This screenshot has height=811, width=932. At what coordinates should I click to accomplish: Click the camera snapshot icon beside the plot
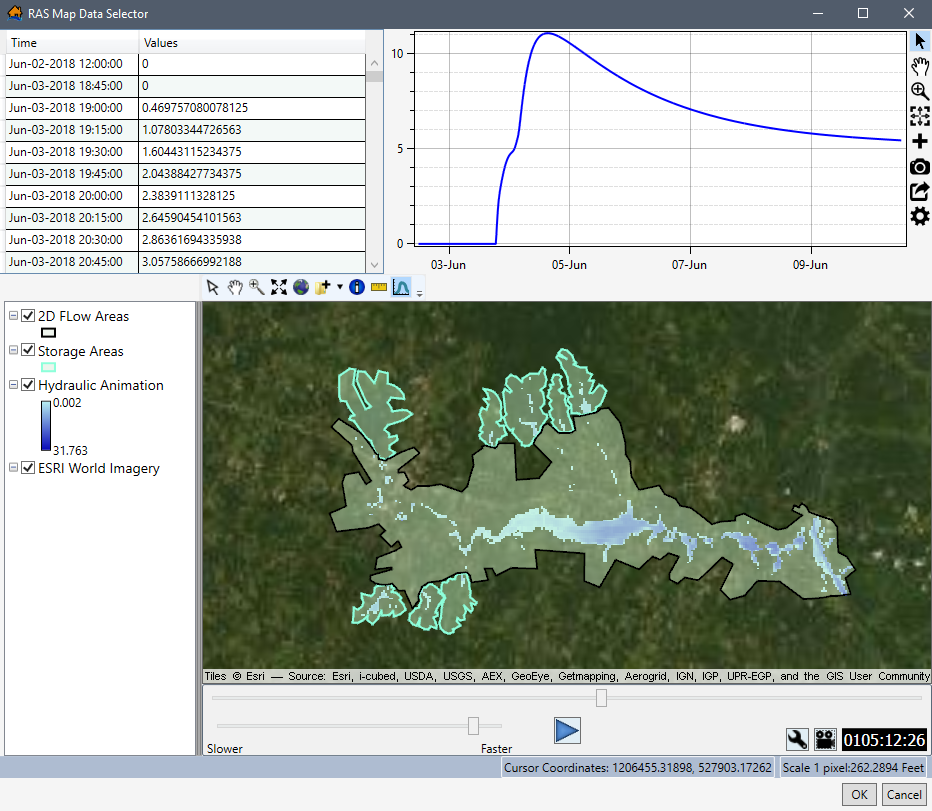(919, 166)
